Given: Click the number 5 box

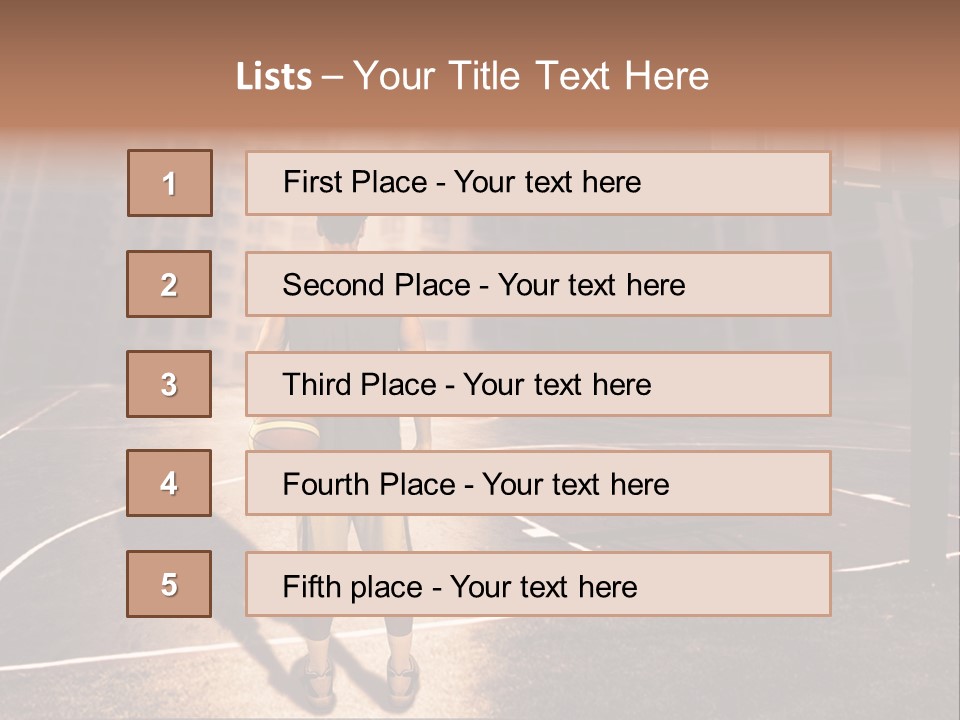Looking at the screenshot, I should coord(169,583).
